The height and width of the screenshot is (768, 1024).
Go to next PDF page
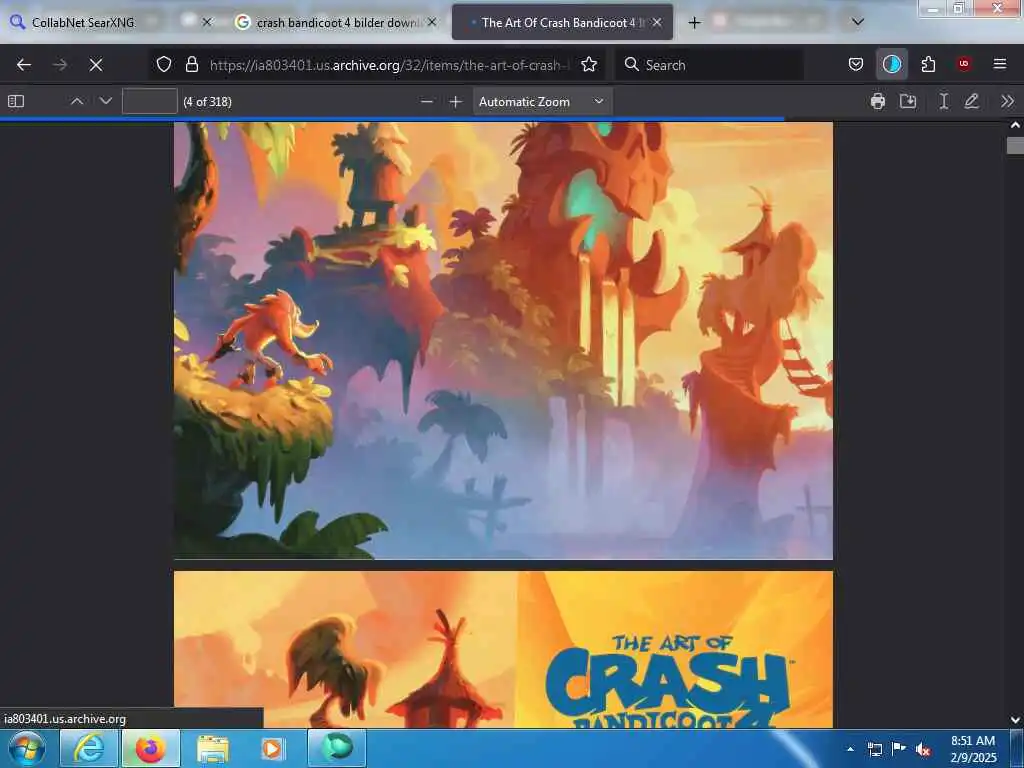coord(106,101)
